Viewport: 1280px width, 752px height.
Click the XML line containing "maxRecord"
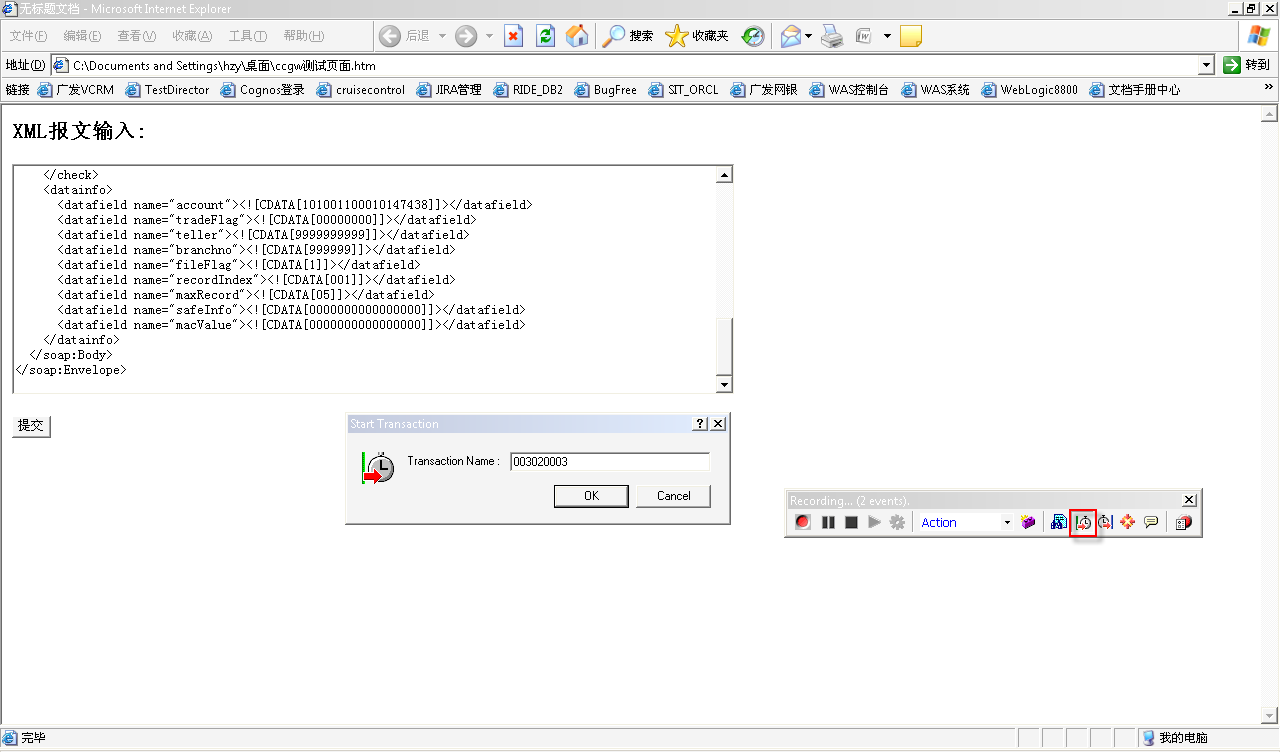tap(246, 295)
